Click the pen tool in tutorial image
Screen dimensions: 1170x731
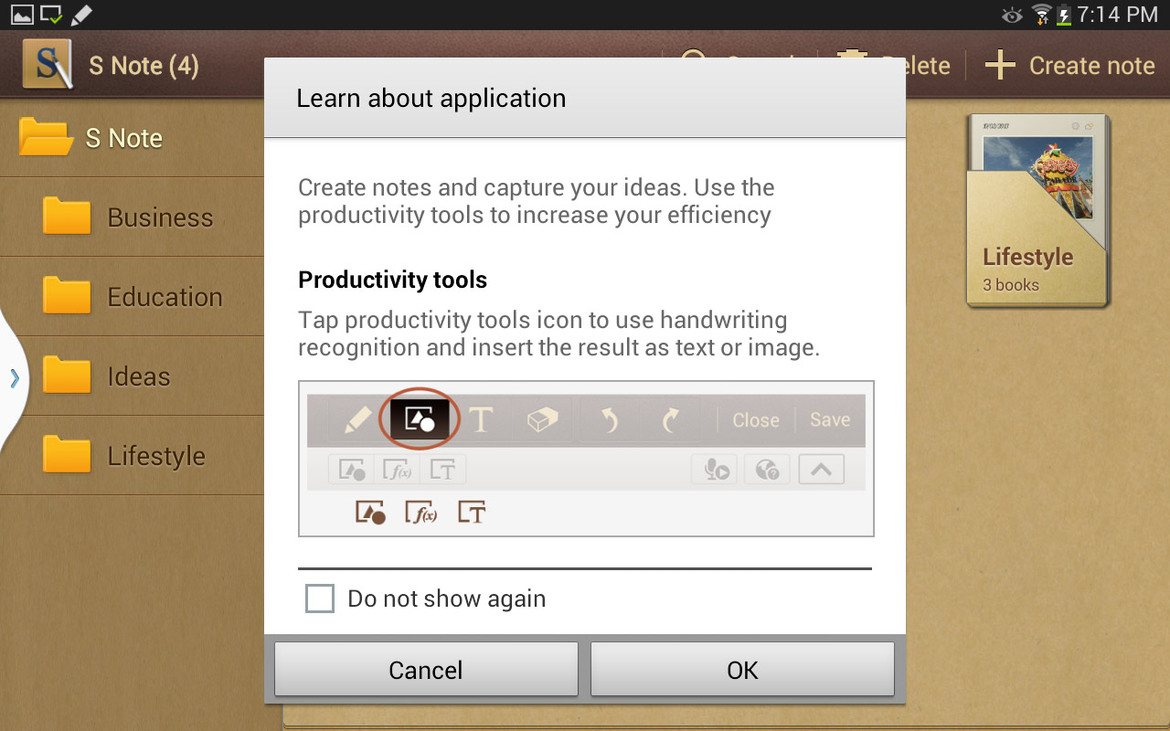tap(358, 419)
